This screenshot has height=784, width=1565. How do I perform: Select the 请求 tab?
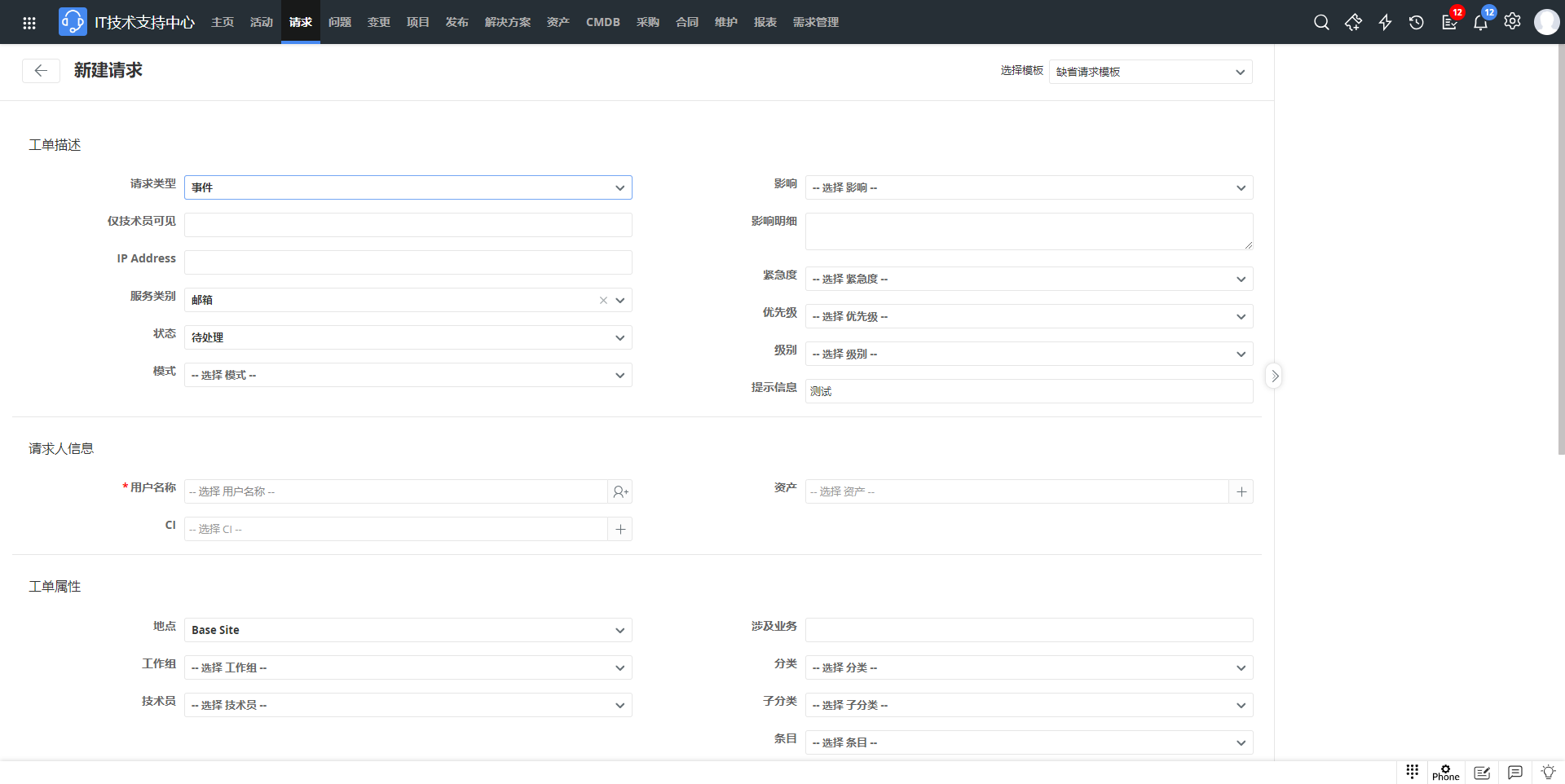tap(301, 22)
